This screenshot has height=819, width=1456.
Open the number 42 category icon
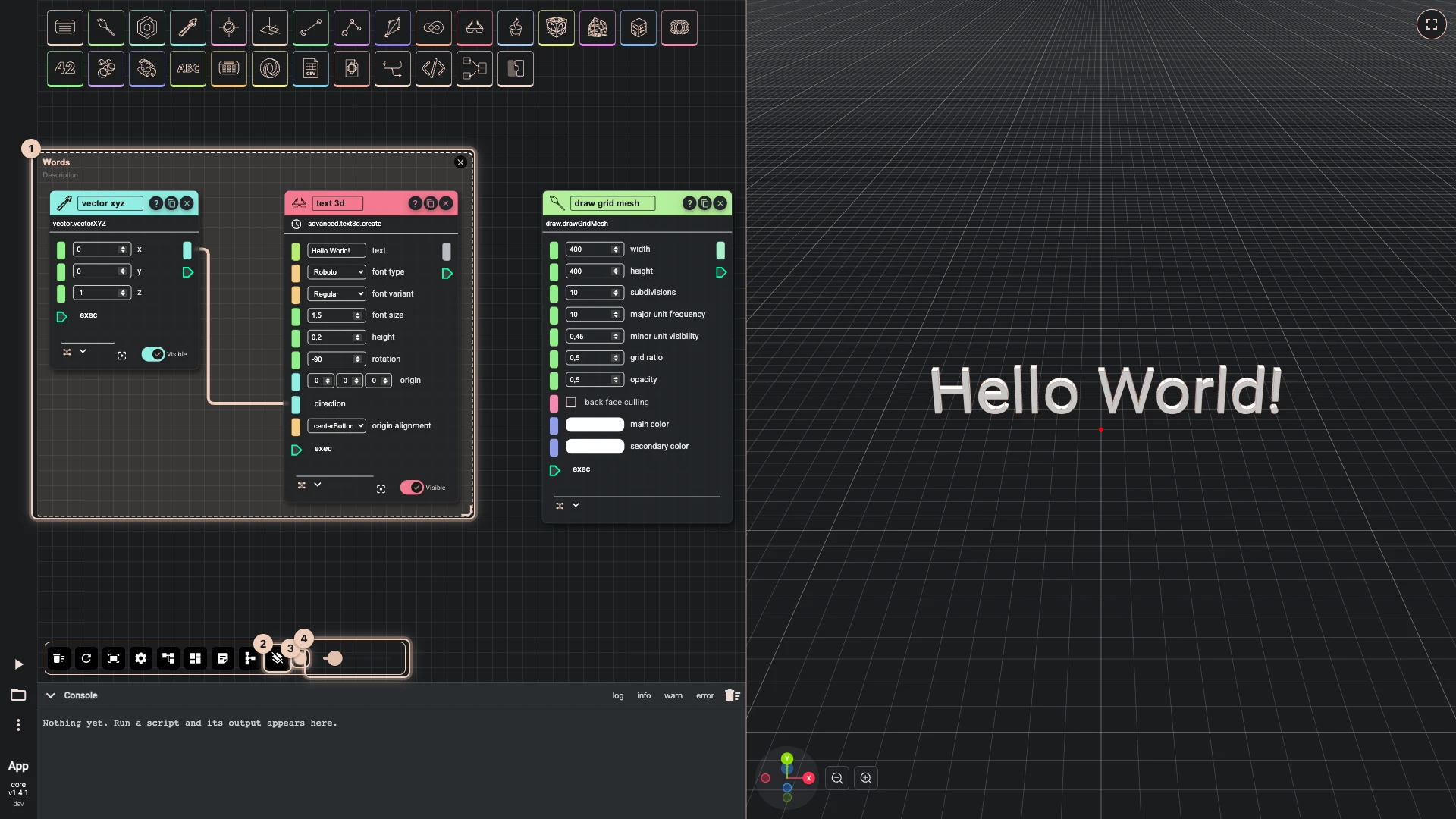point(65,68)
